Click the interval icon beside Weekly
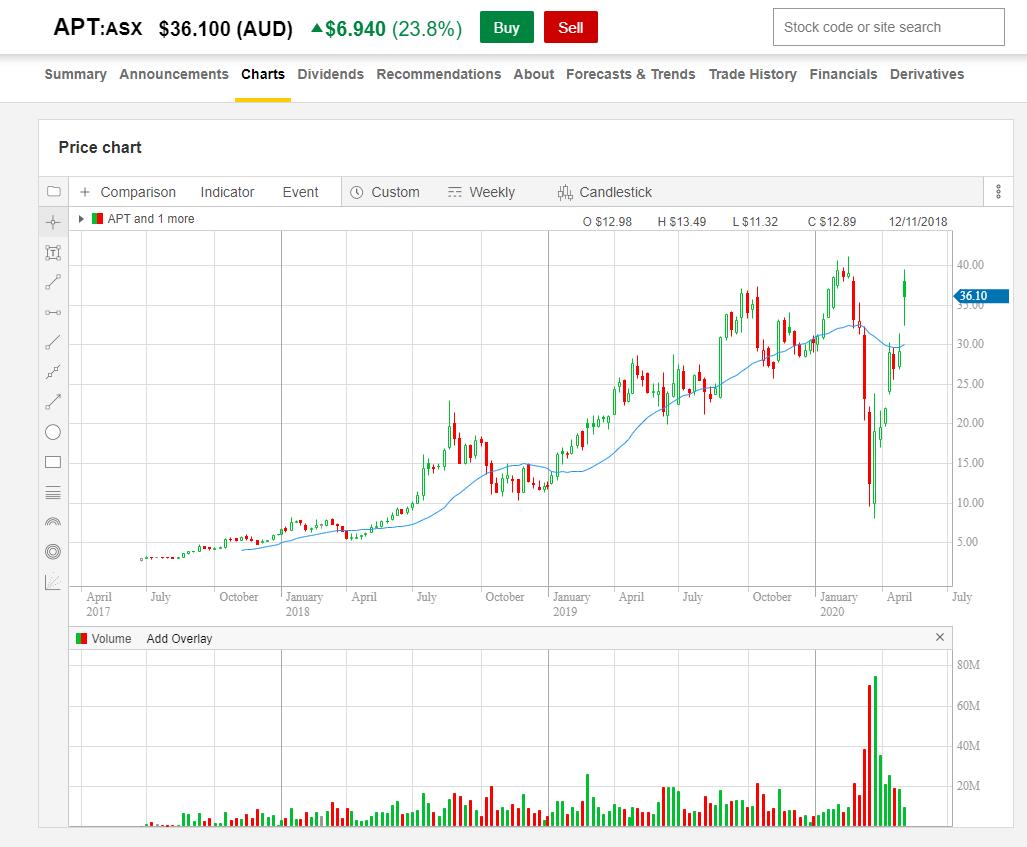Screen dimensions: 1027x847 click(x=455, y=192)
